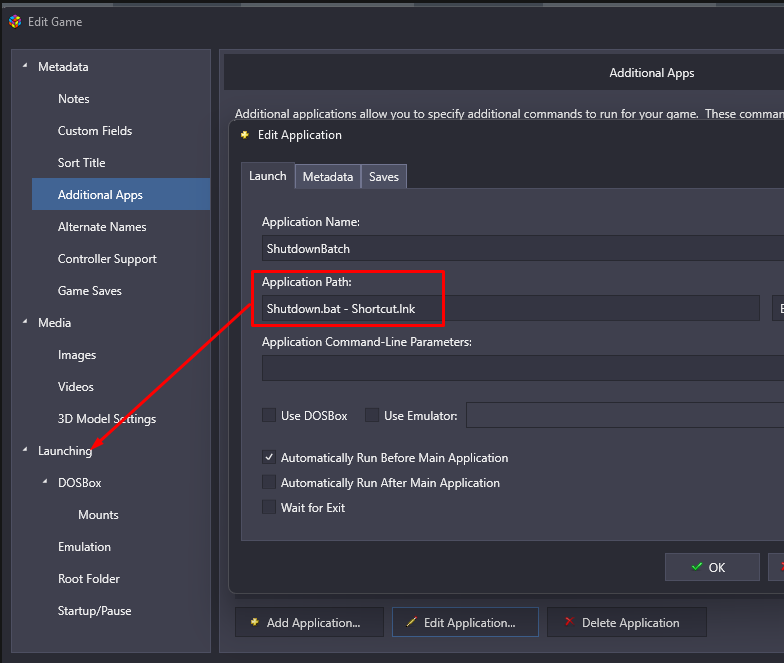Click the star icon on Add Application button
This screenshot has width=784, height=663.
(254, 622)
